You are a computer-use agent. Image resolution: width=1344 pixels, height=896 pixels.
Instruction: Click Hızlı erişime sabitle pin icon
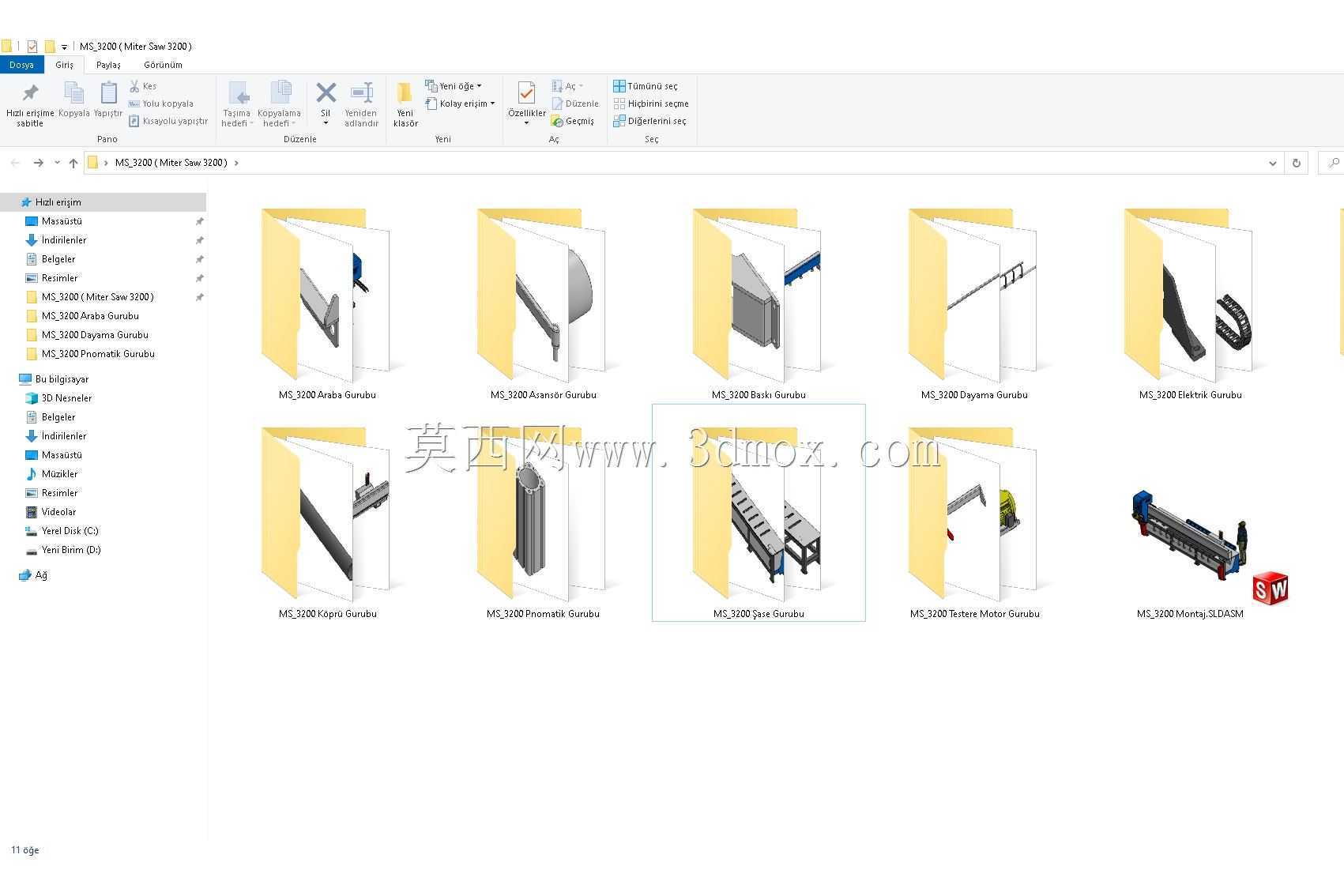point(30,93)
